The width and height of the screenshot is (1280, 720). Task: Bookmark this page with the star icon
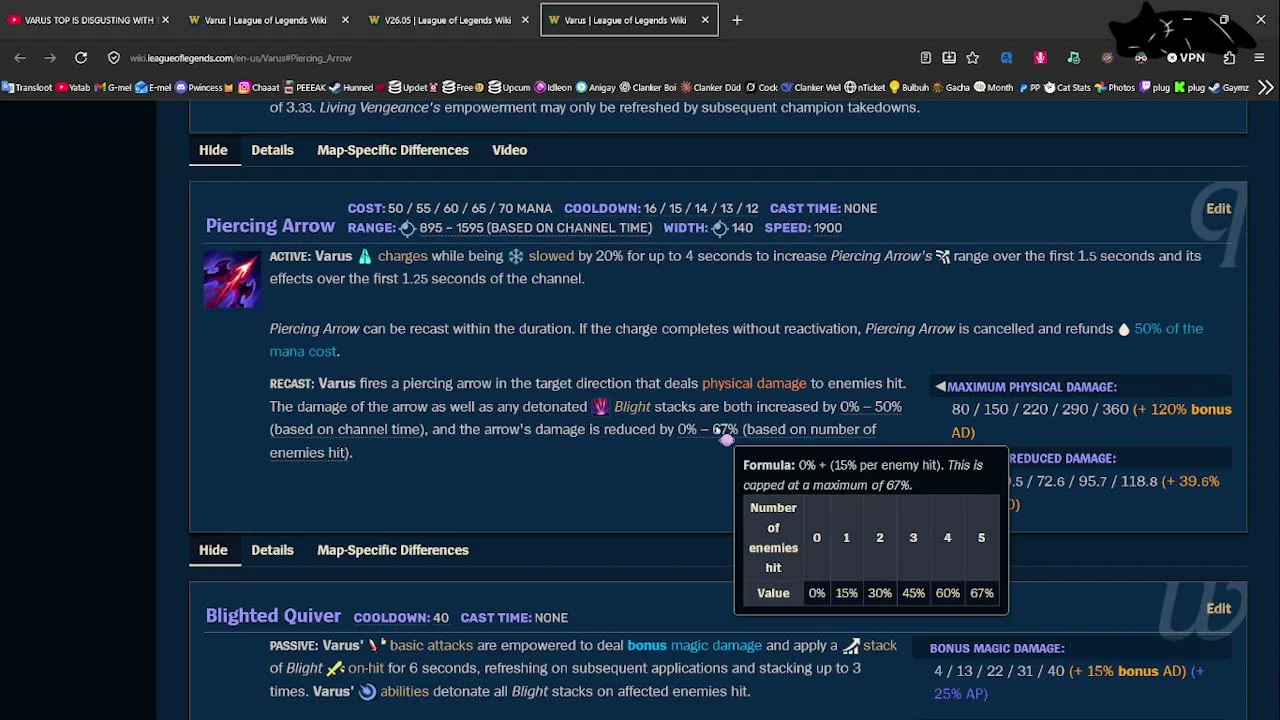pyautogui.click(x=973, y=58)
